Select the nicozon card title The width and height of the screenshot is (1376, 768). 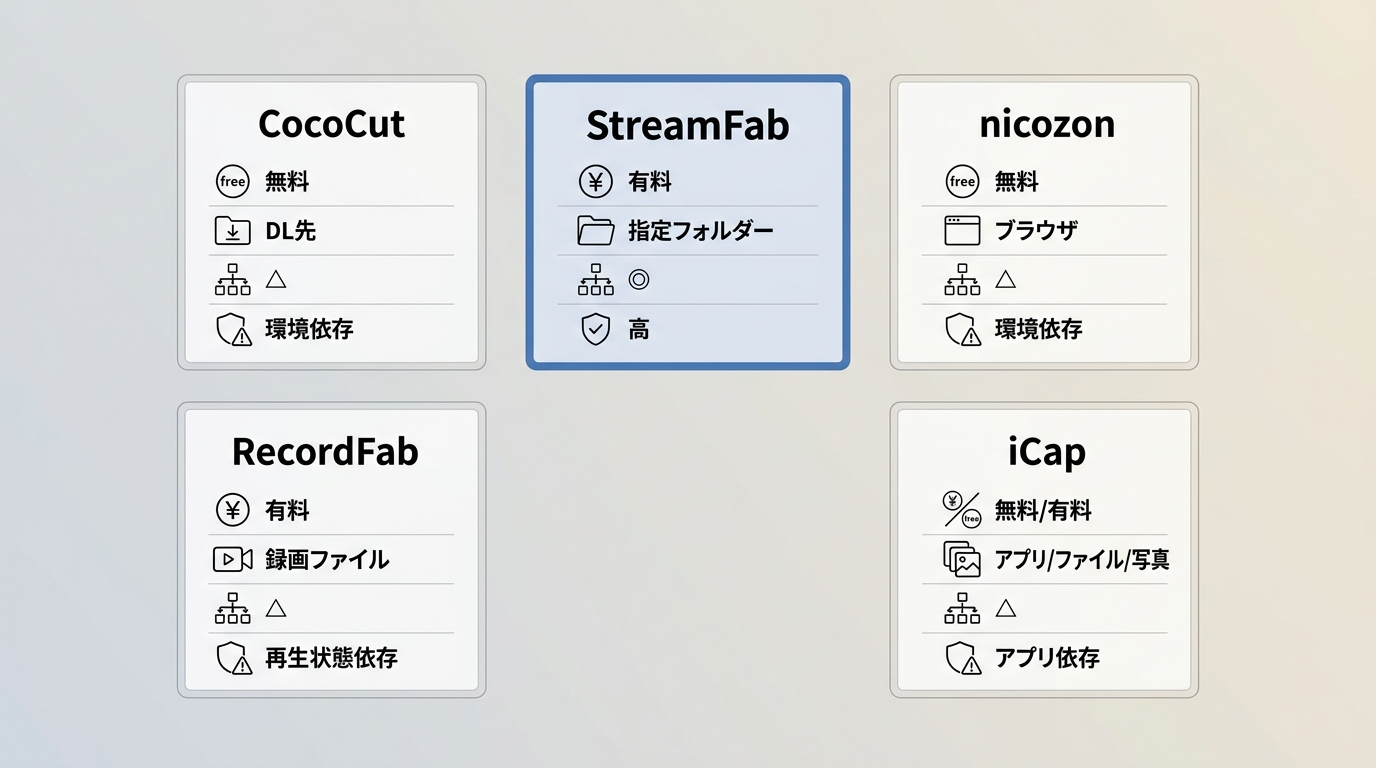point(1047,124)
